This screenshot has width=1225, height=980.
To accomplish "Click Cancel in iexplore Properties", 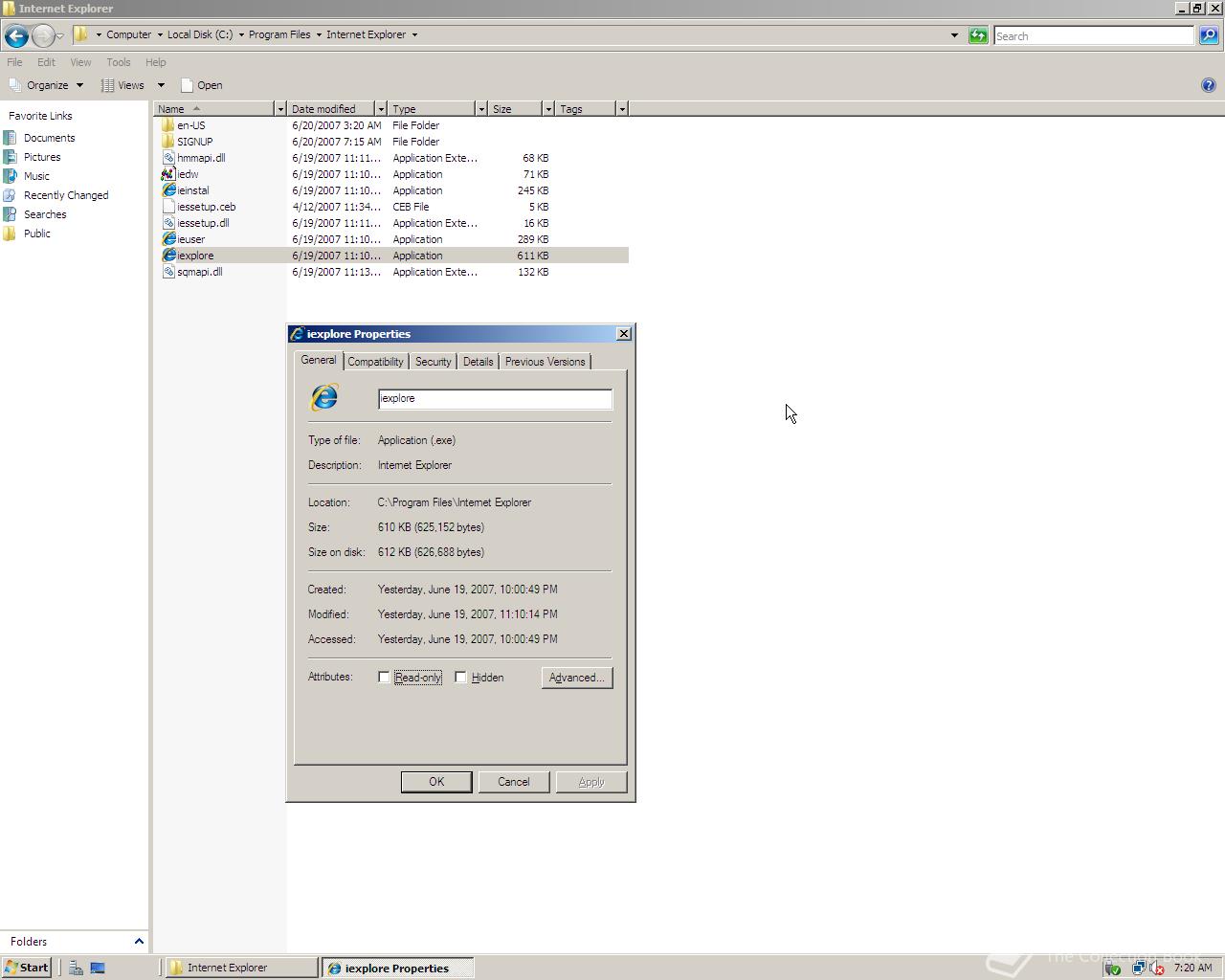I will [x=514, y=782].
